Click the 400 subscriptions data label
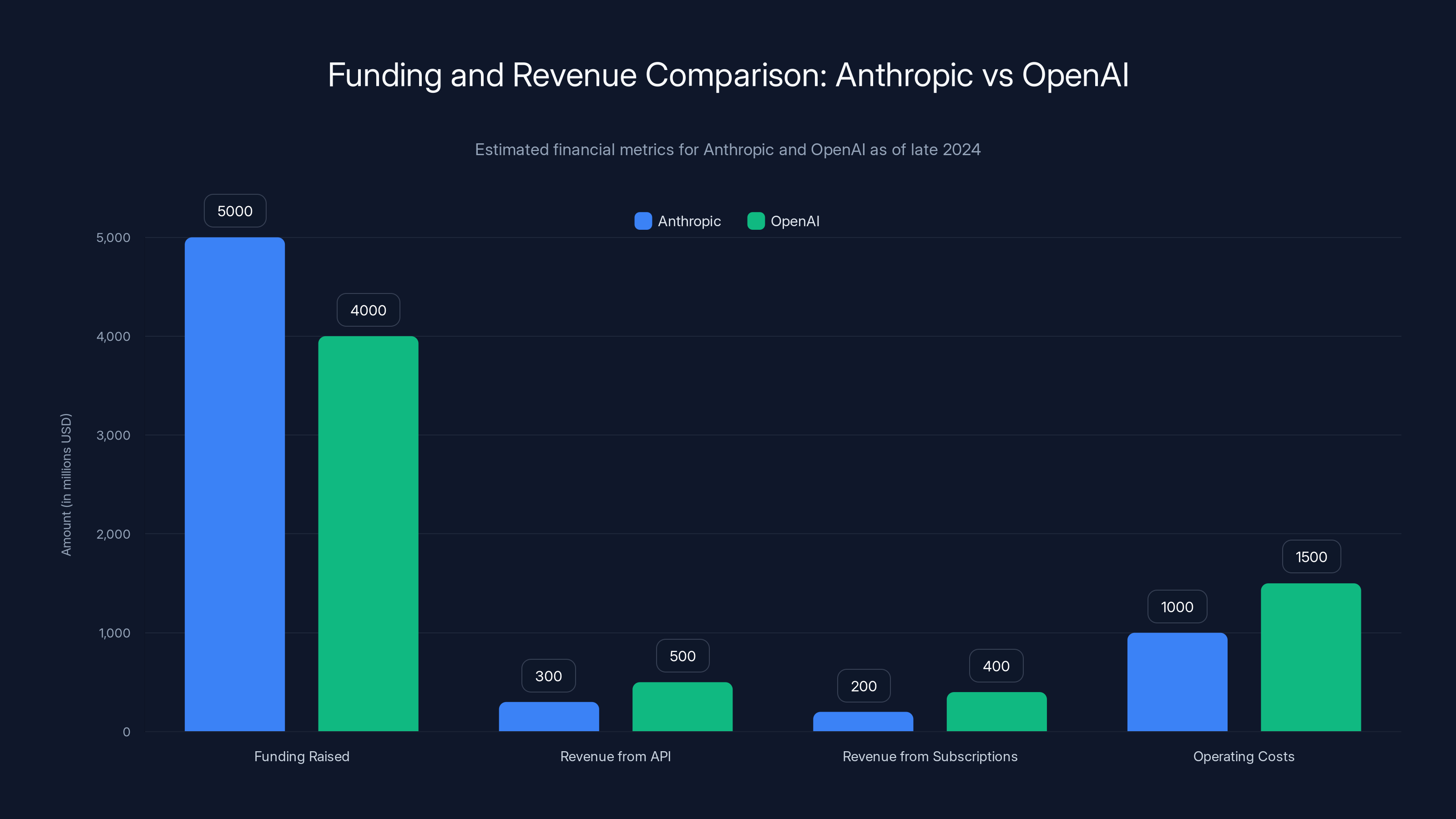Viewport: 1456px width, 819px height. click(x=996, y=666)
